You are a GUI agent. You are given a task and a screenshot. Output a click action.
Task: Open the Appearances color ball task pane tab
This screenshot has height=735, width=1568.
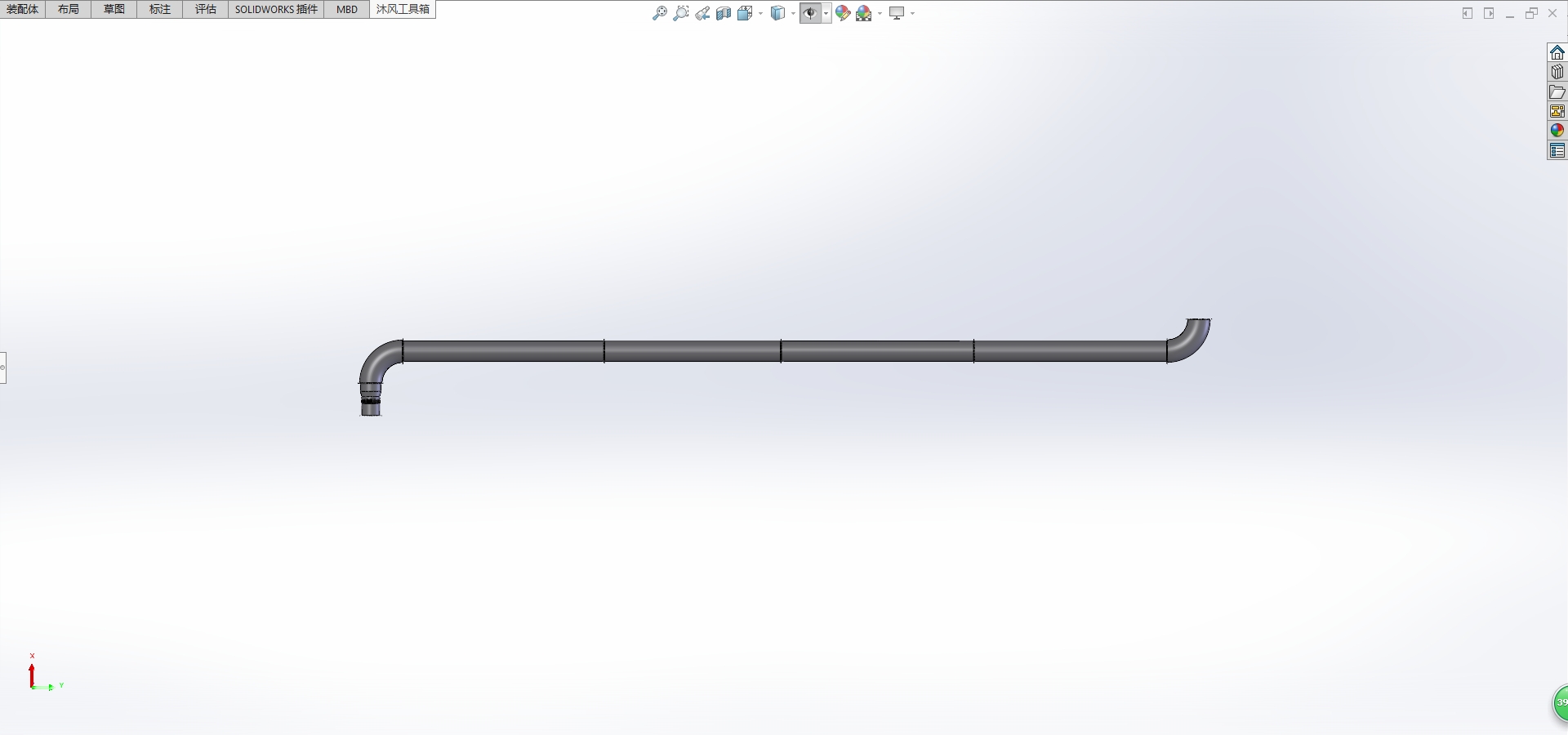point(1557,131)
